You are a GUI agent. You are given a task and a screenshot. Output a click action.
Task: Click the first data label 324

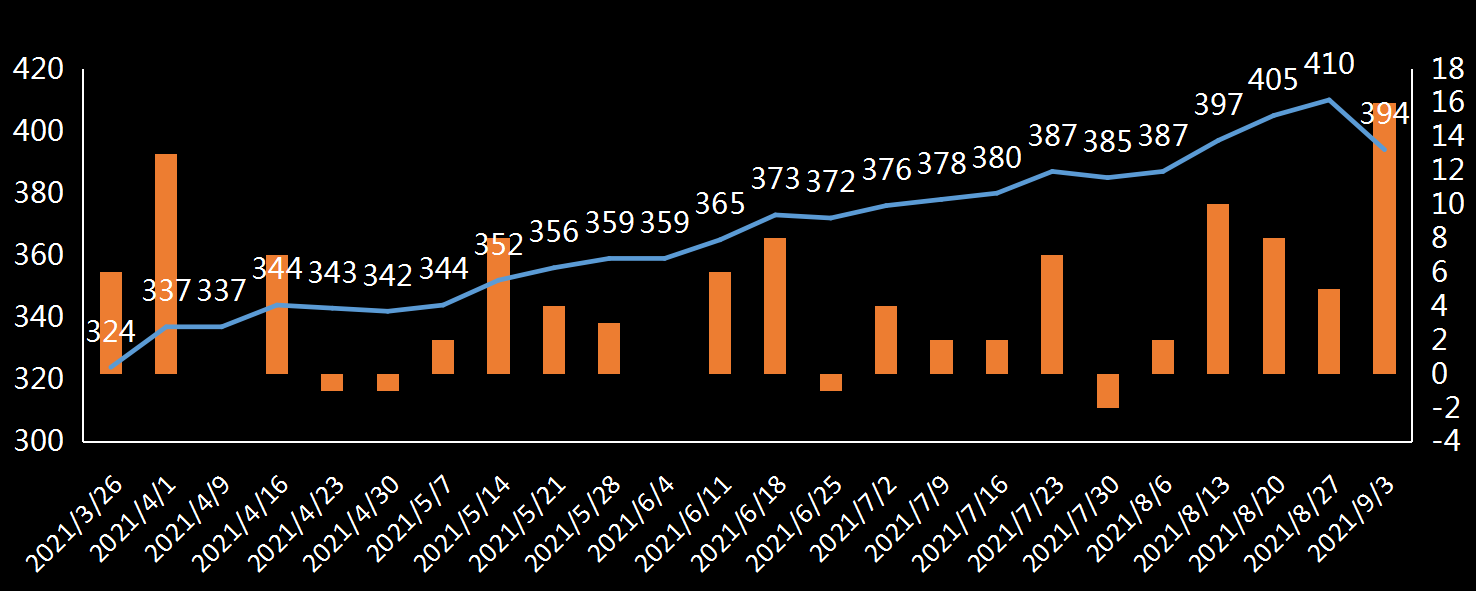click(x=110, y=332)
